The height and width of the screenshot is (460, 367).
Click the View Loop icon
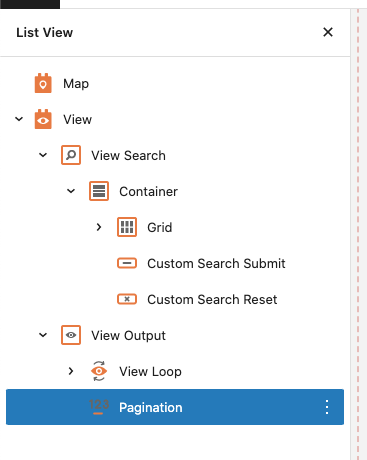(99, 371)
